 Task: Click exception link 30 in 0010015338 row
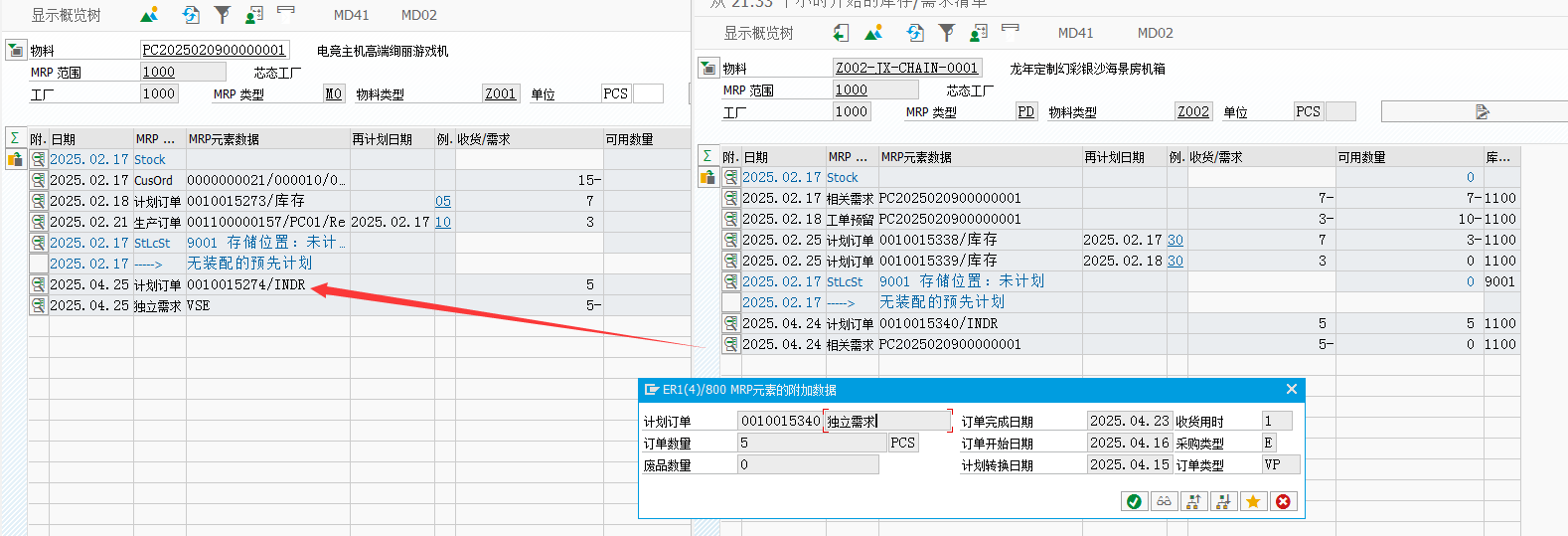(x=1176, y=240)
